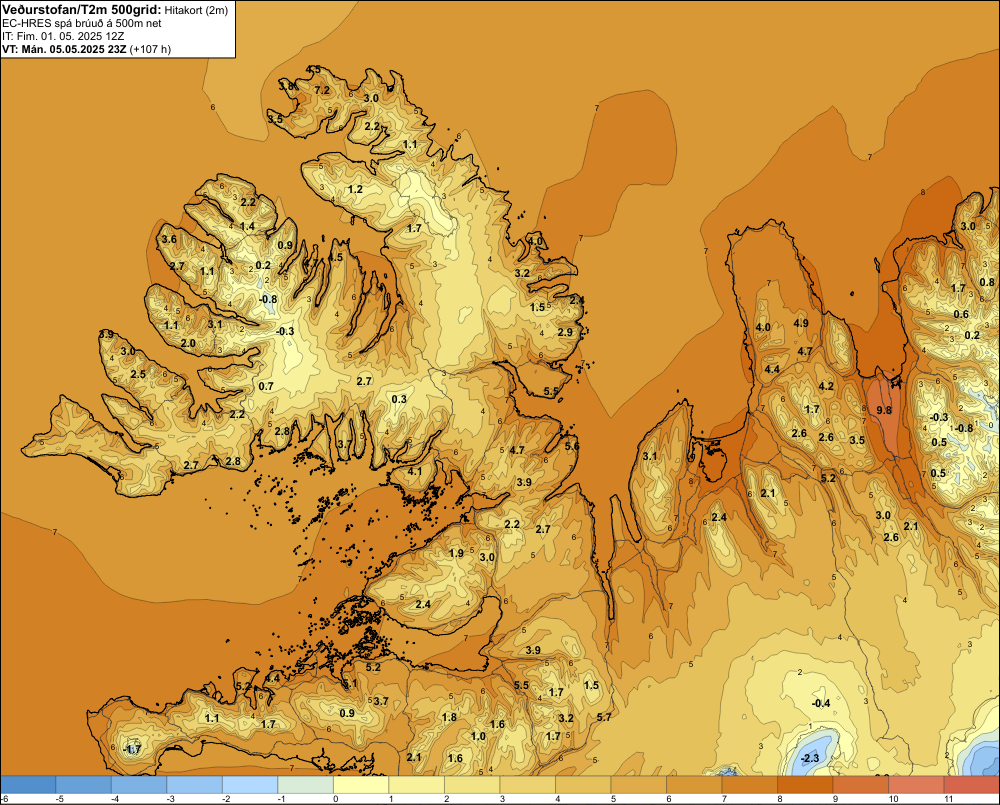This screenshot has height=805, width=1000.
Task: Click the line 'EC-HRES spá brúuð á 500m net'
Action: pos(82,23)
